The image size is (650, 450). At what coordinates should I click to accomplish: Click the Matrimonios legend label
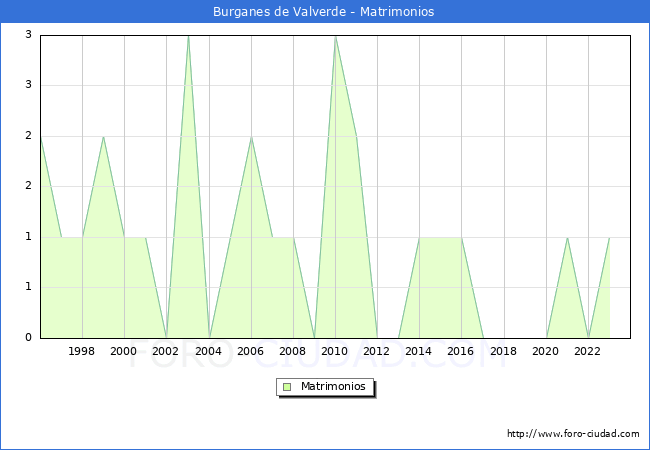coord(333,386)
